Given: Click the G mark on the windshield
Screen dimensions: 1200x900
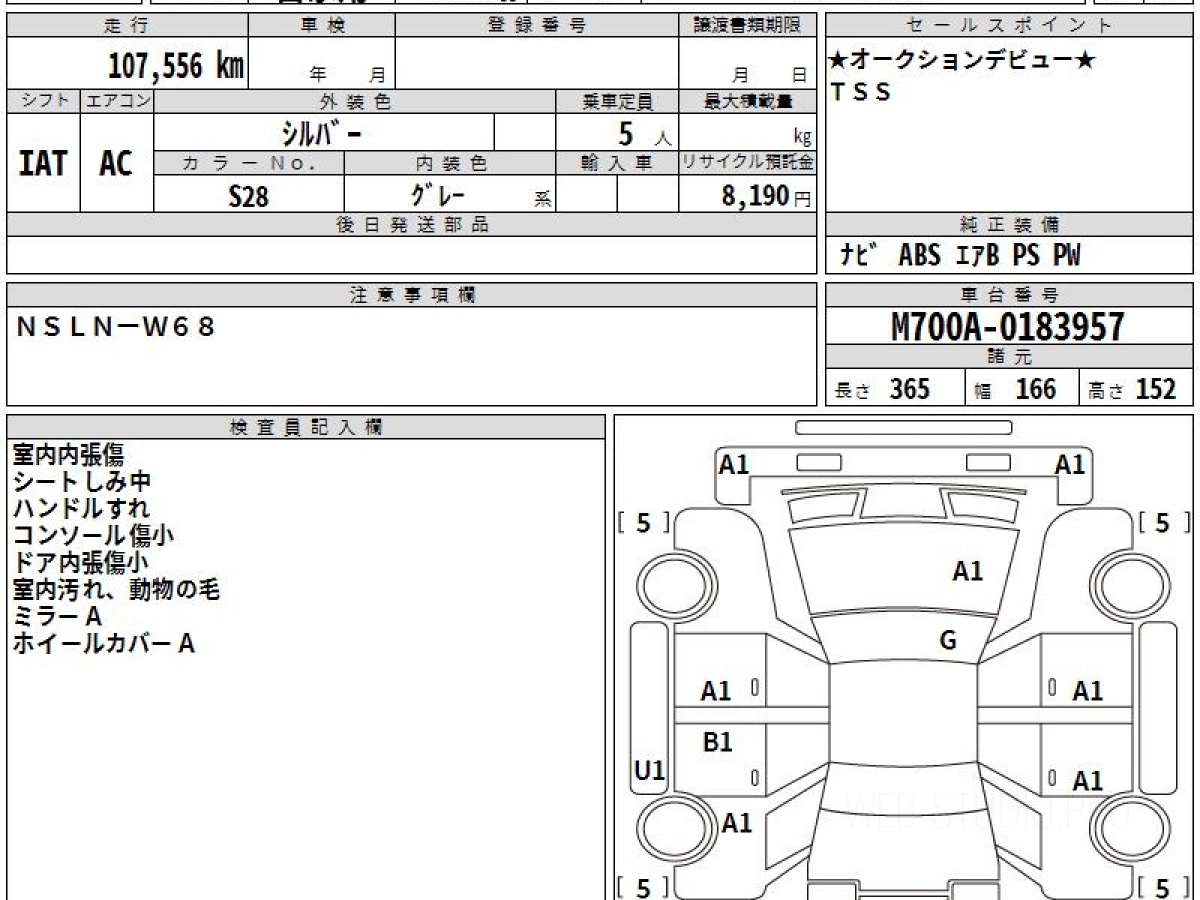Looking at the screenshot, I should click(948, 641).
